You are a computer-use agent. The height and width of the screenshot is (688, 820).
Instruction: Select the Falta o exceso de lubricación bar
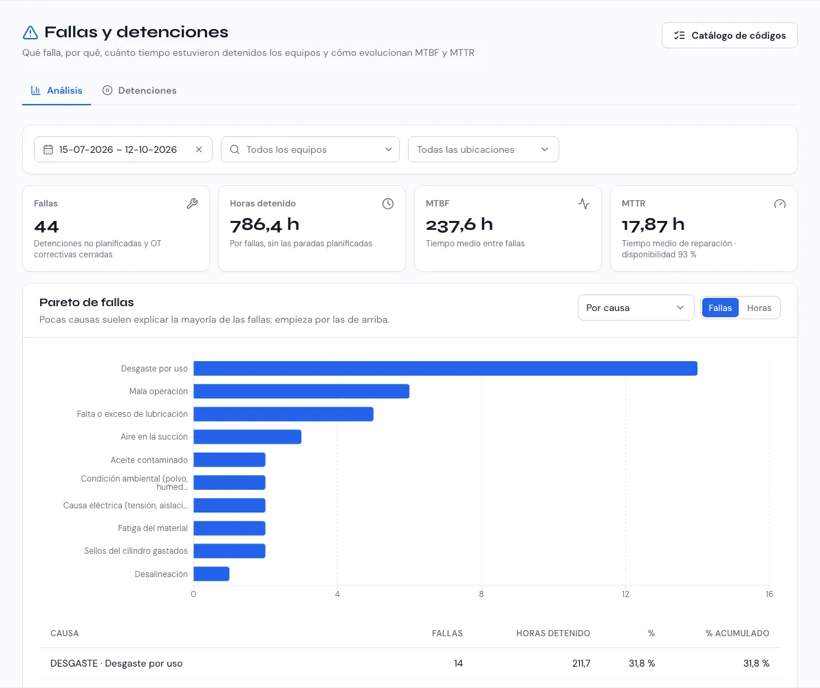tap(283, 414)
